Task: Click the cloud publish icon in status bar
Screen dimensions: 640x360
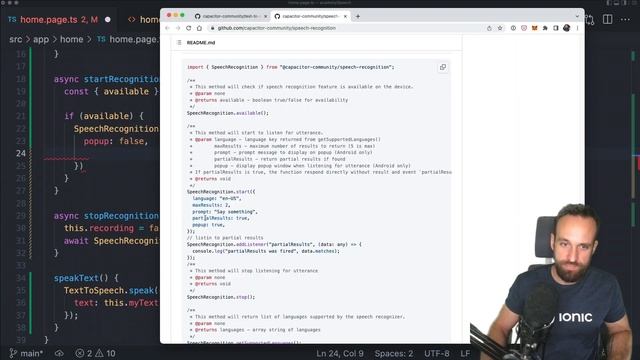Action: coord(59,353)
